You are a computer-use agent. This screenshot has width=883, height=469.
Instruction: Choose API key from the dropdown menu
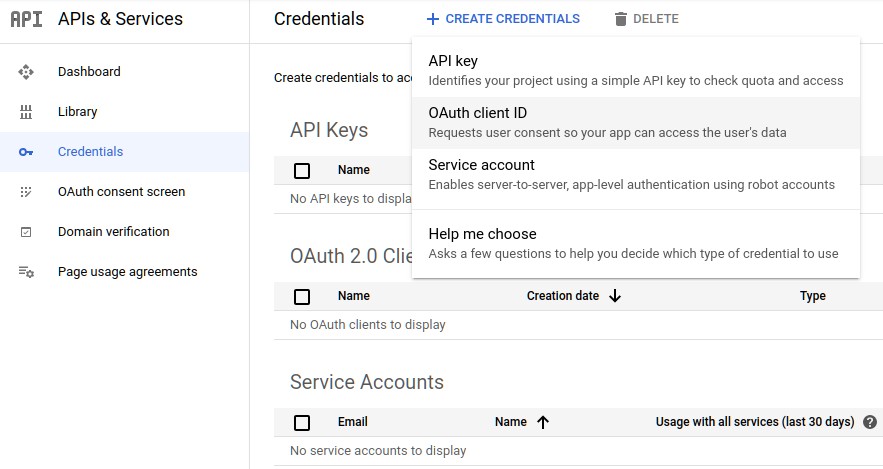tap(636, 71)
